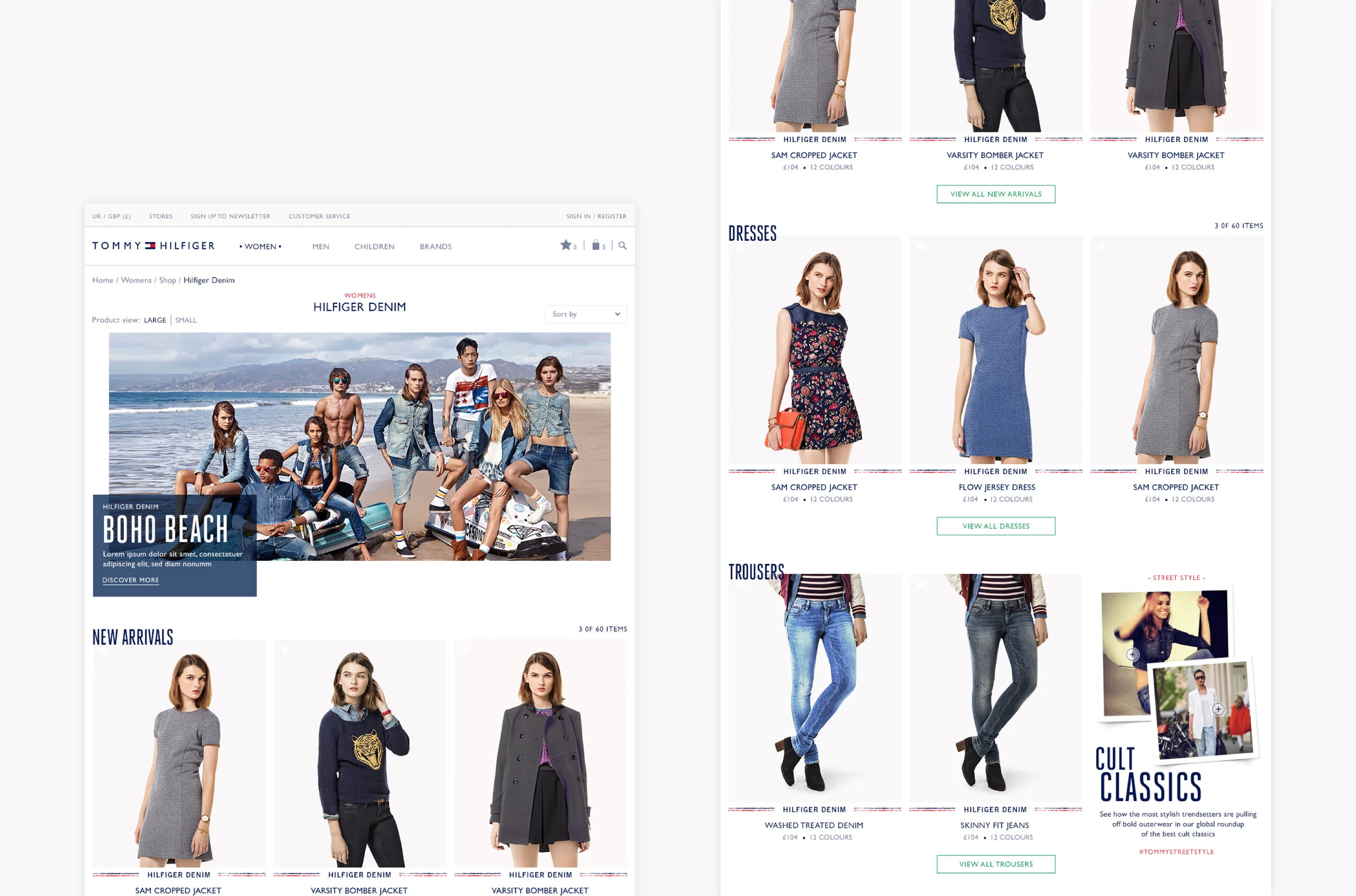The image size is (1356, 896).
Task: Click Discover More on Boho Beach banner
Action: tap(130, 580)
